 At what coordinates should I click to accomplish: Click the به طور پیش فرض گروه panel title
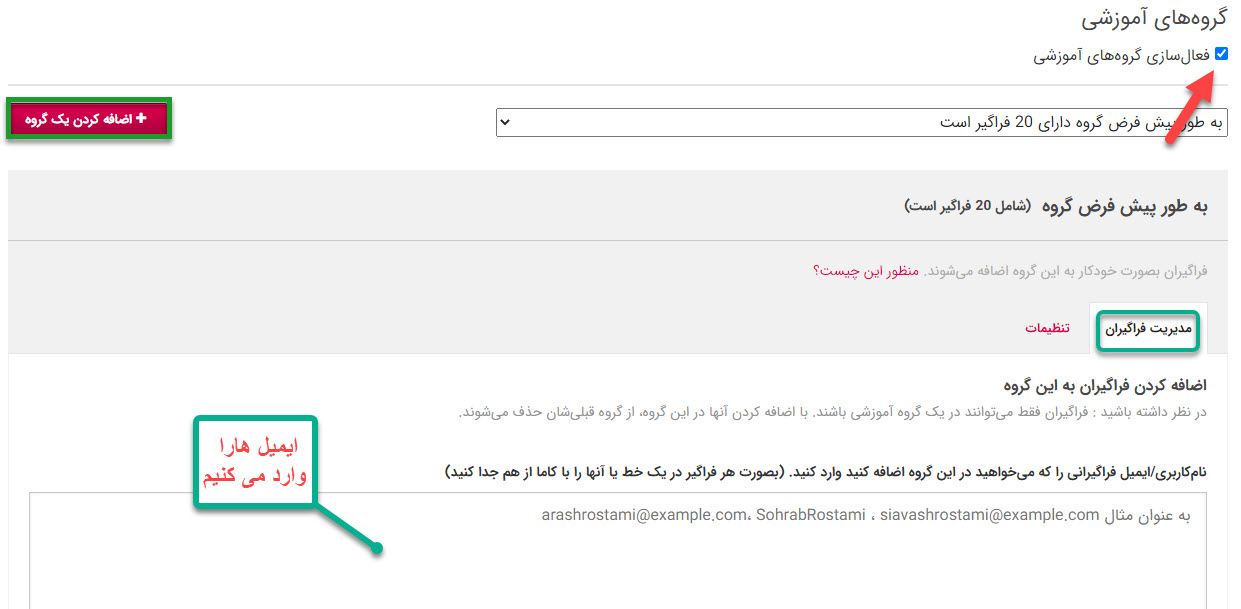(1124, 206)
